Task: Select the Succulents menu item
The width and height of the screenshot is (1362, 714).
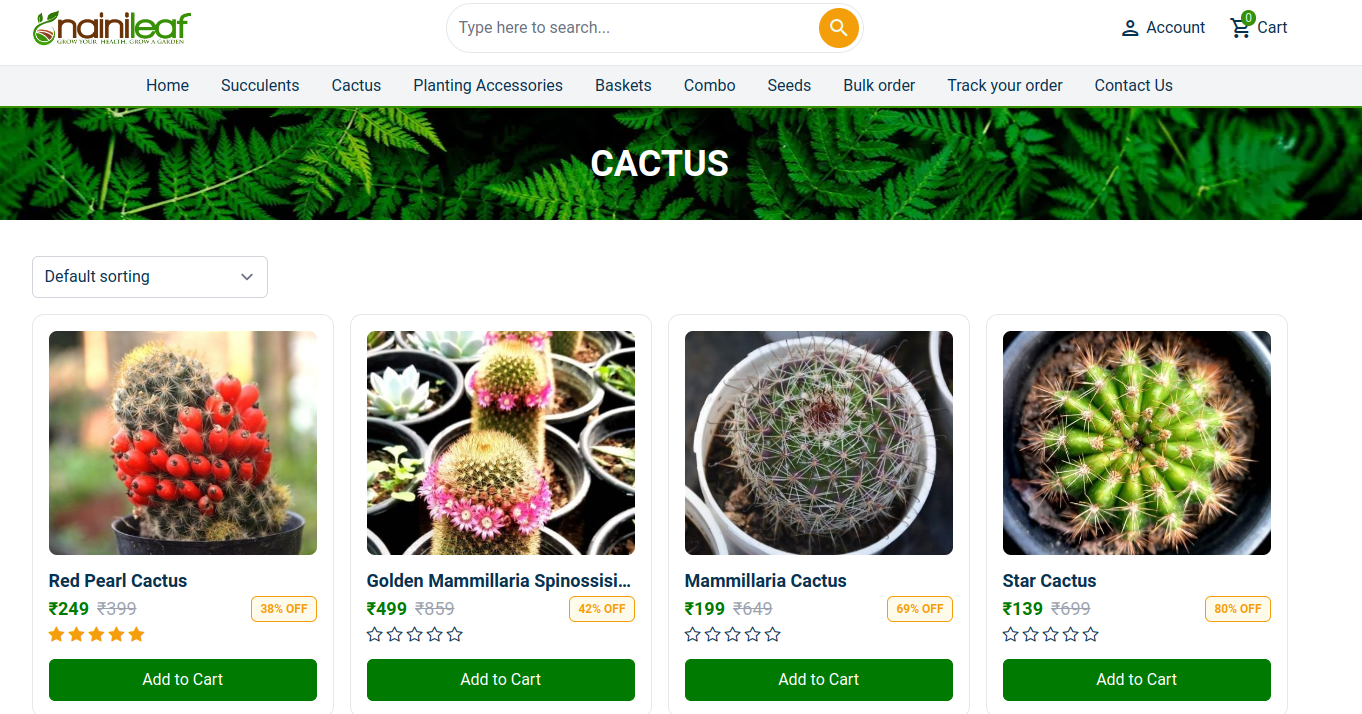Action: click(260, 85)
